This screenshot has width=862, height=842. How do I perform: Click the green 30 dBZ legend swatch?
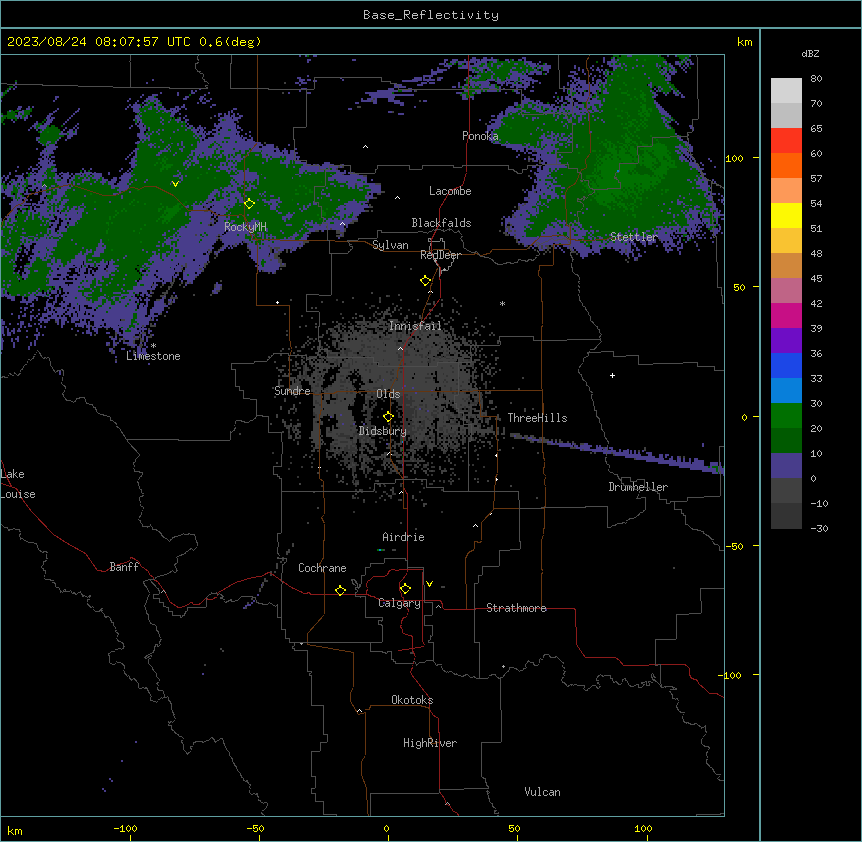[786, 416]
